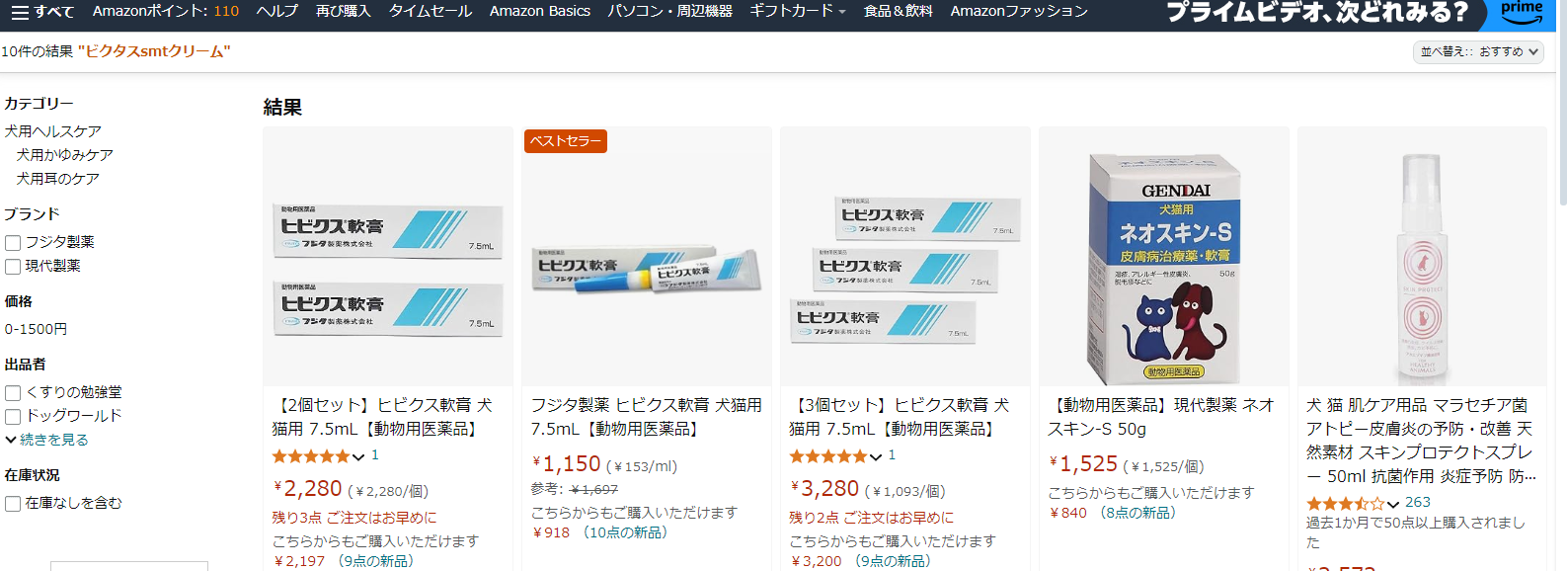Screen dimensions: 1568x571
Task: Open Amazon Basics nav link
Action: click(x=540, y=11)
